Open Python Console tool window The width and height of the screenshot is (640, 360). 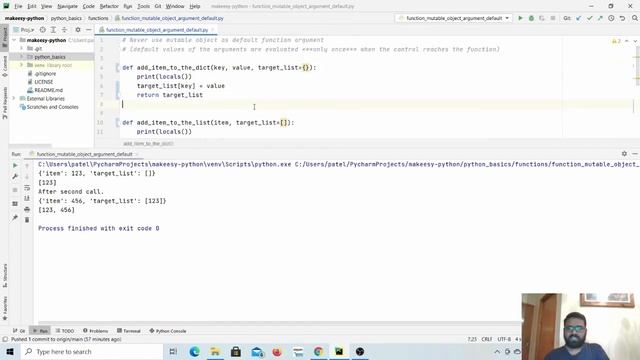(x=168, y=331)
